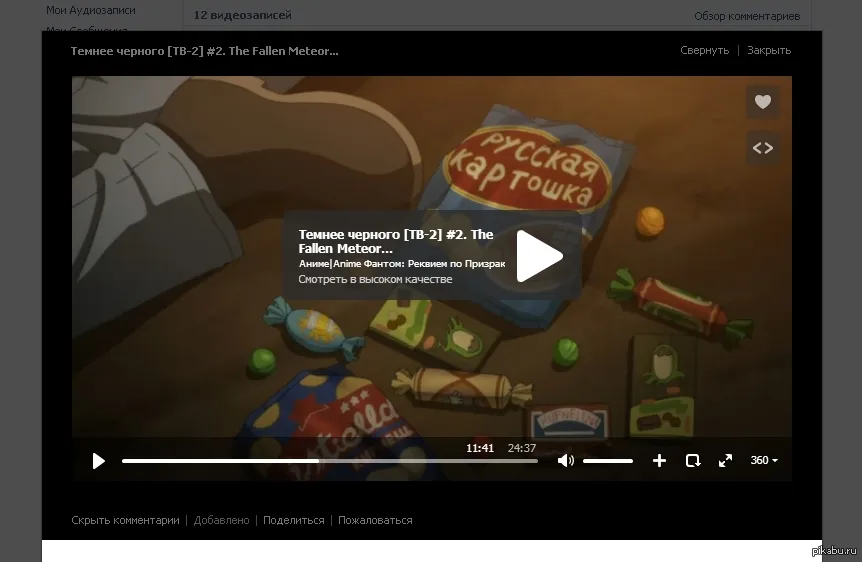The image size is (862, 562).
Task: Click the 11:41 current time label
Action: tap(480, 448)
